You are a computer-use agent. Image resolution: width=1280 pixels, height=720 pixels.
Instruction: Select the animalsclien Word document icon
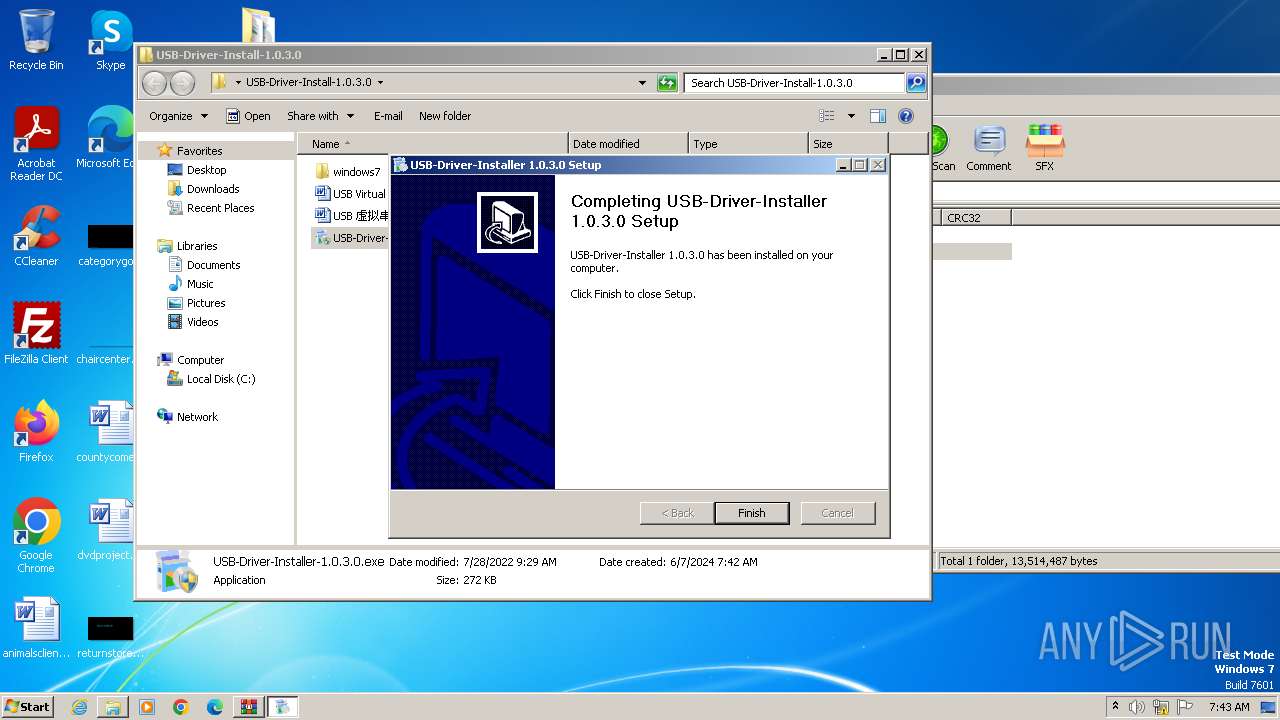(36, 628)
